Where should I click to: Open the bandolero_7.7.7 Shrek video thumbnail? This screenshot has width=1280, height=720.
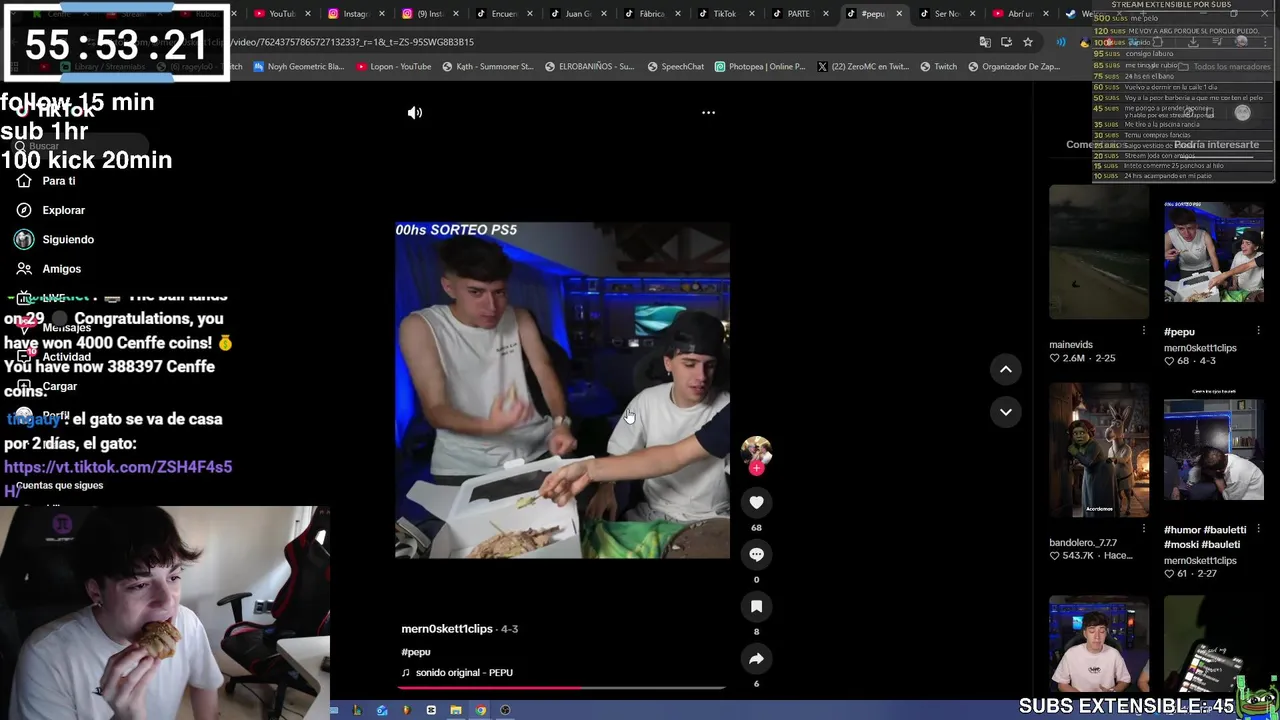coord(1099,450)
